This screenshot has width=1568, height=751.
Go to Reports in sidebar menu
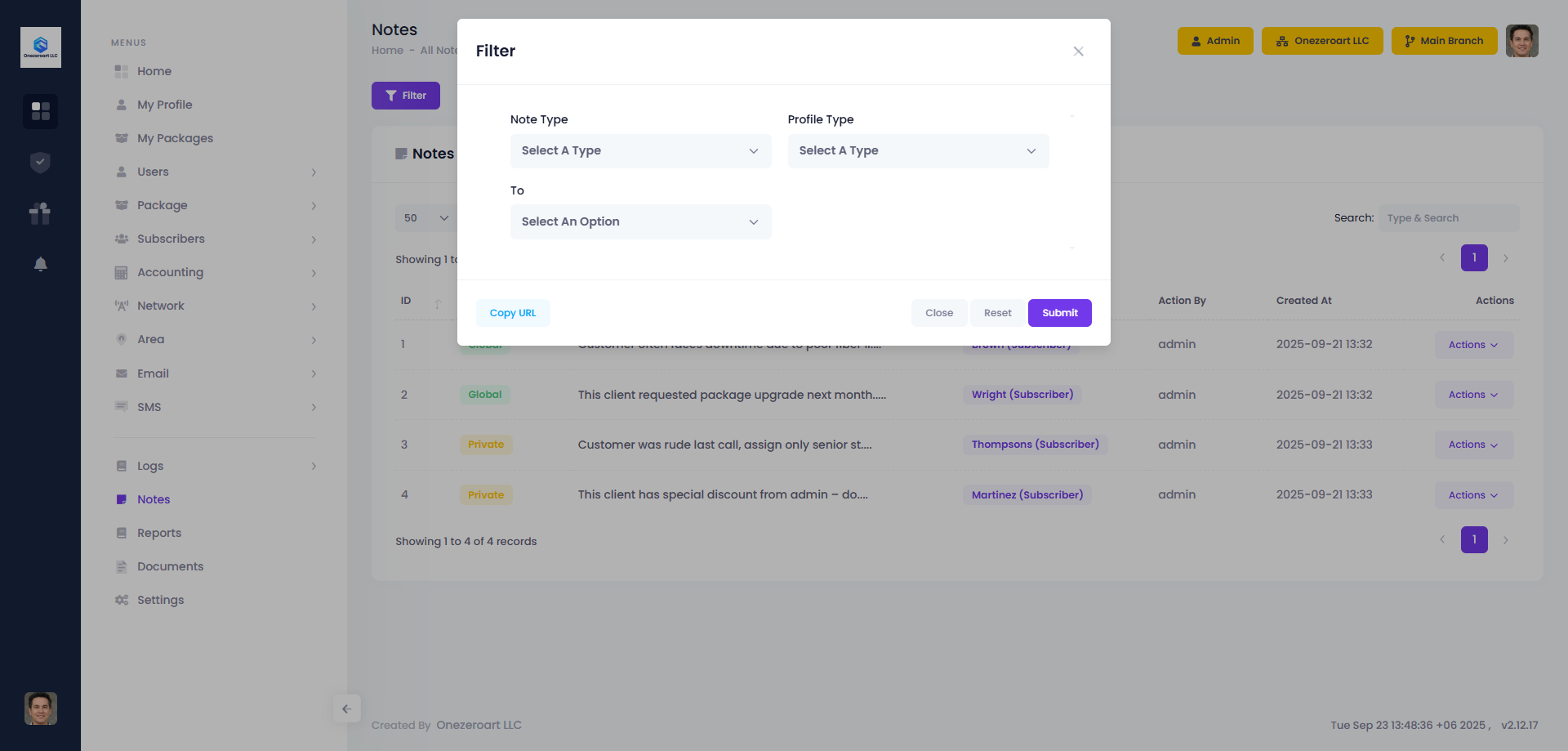pos(159,533)
